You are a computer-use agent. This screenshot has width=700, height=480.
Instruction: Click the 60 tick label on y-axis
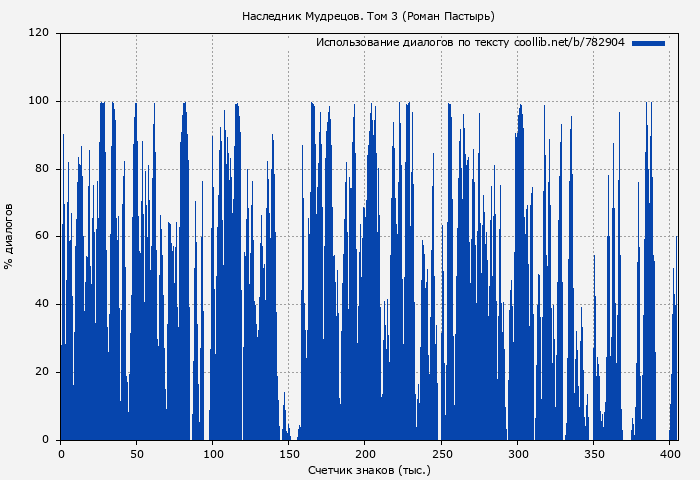(42, 237)
